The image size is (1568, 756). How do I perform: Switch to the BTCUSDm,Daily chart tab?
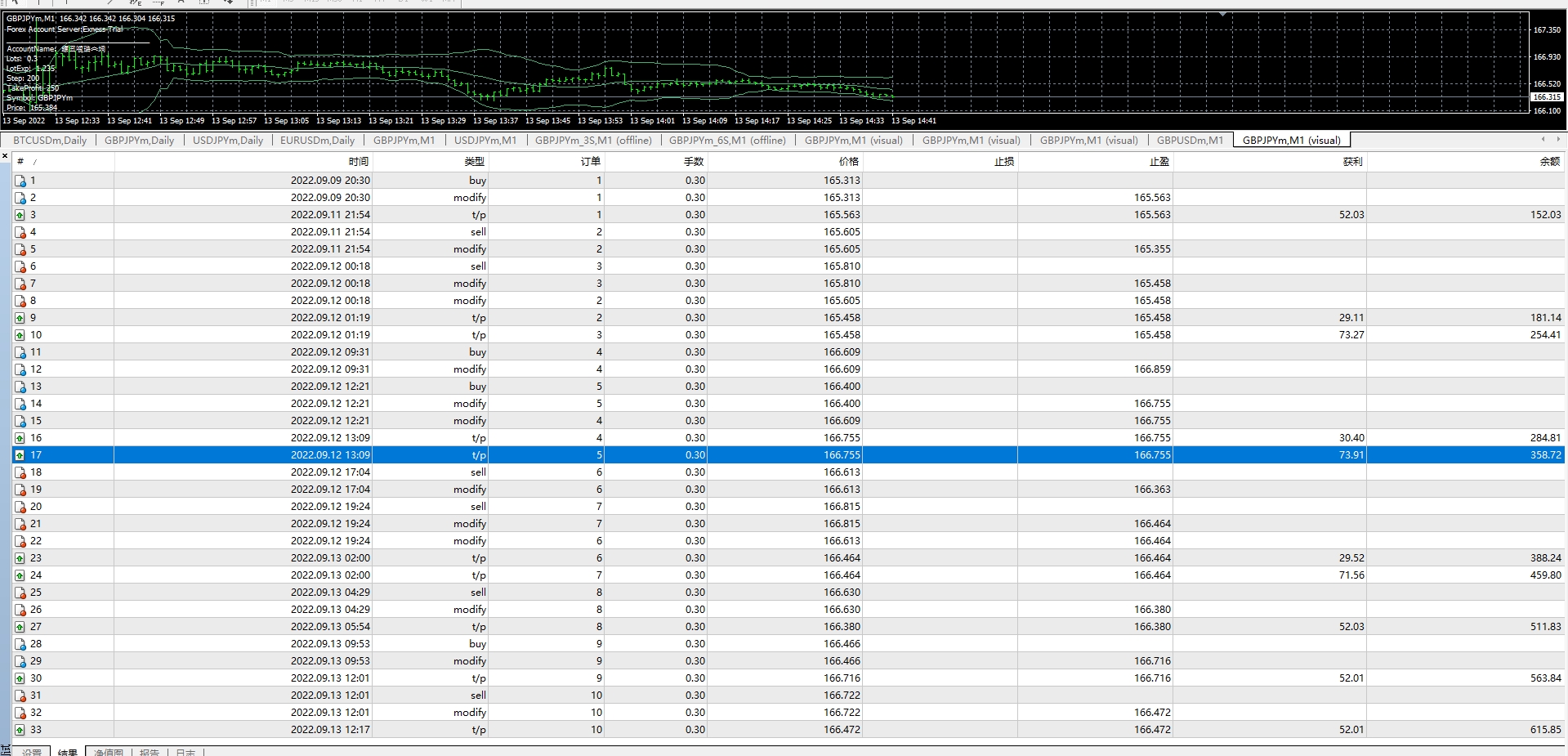tap(50, 141)
